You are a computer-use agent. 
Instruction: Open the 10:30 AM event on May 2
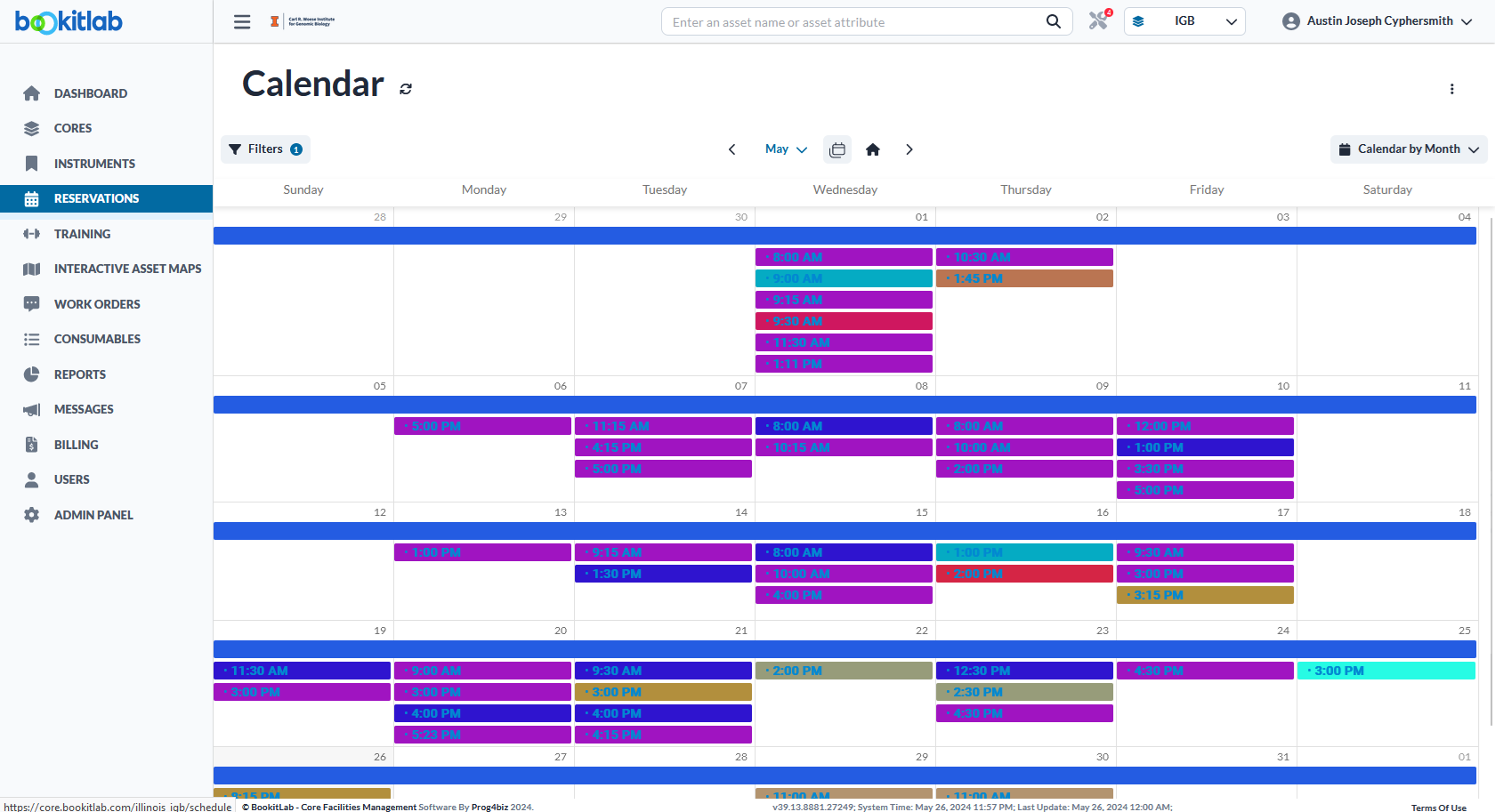[1024, 257]
